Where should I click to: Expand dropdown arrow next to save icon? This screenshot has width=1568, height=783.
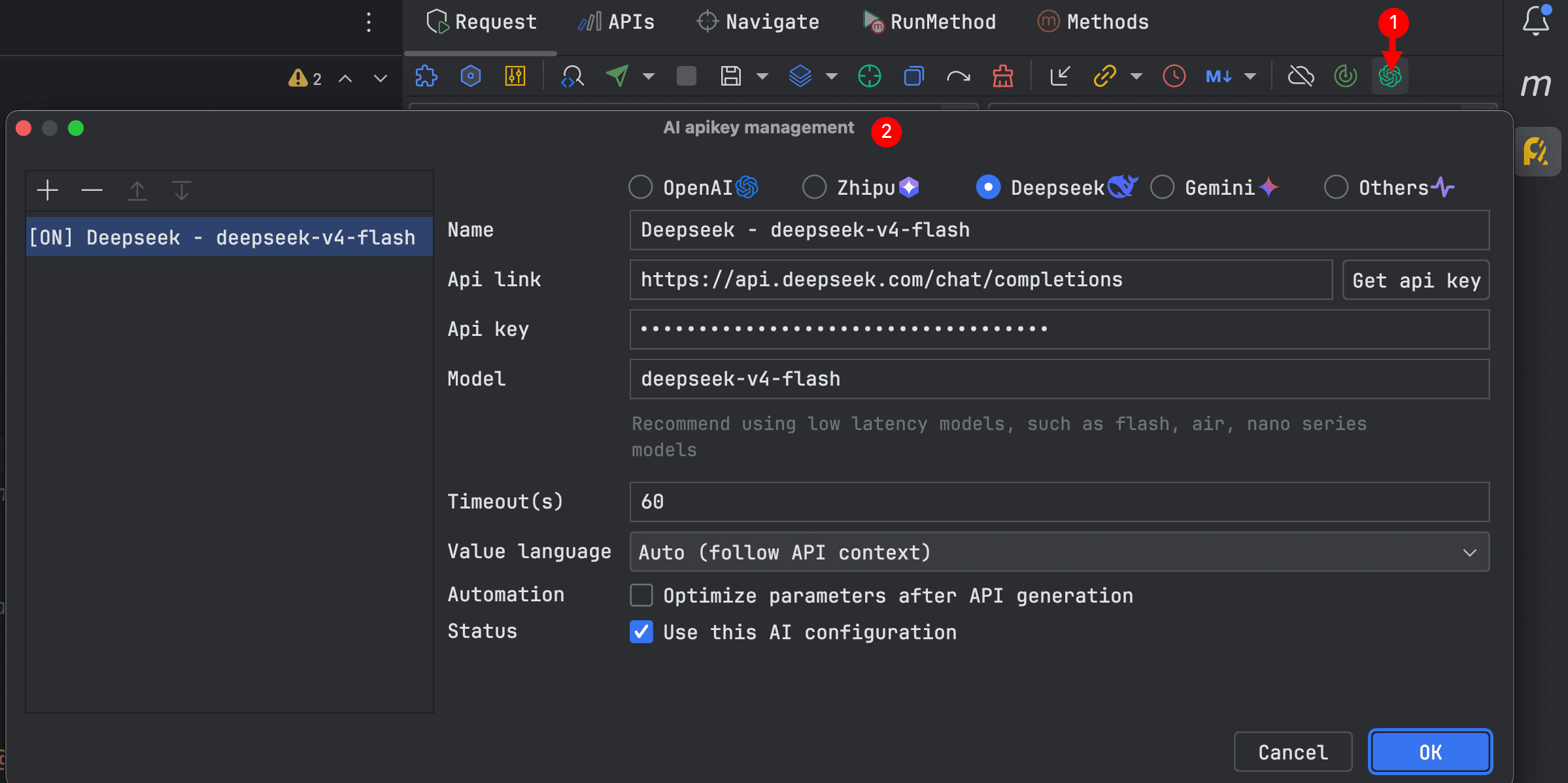click(762, 76)
